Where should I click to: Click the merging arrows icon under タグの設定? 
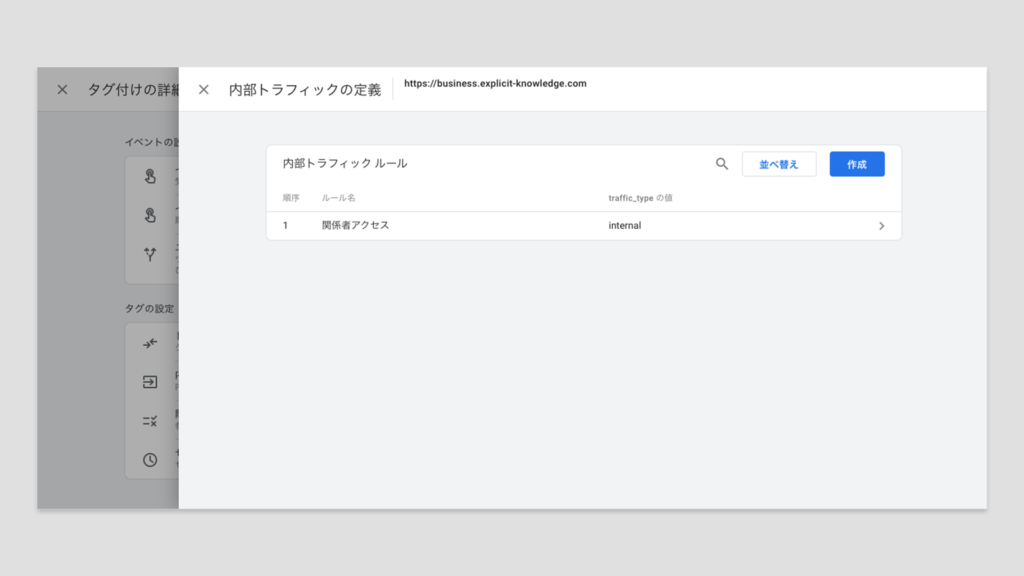tap(150, 344)
